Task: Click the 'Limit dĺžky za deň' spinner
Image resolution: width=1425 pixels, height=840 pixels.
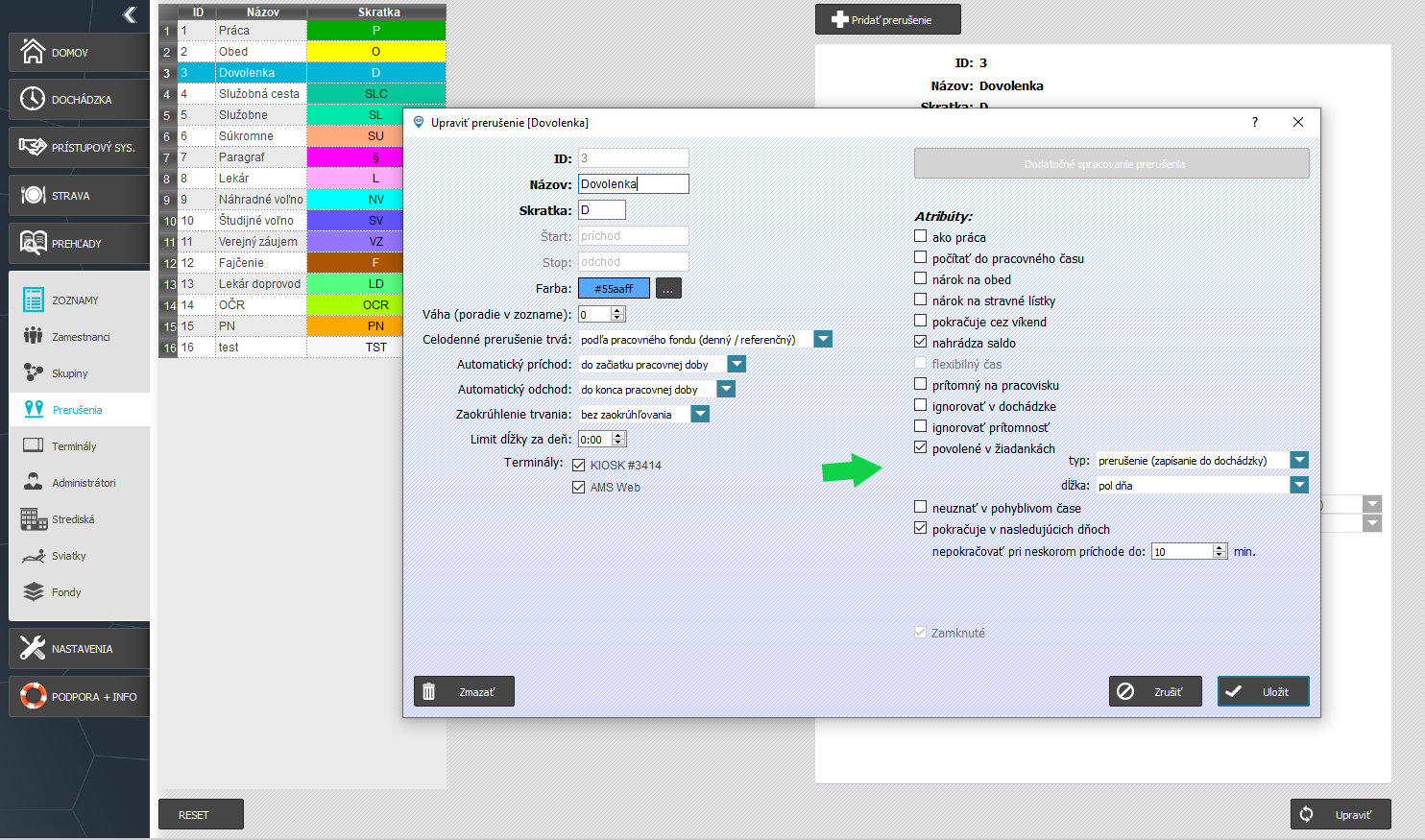Action: 618,439
